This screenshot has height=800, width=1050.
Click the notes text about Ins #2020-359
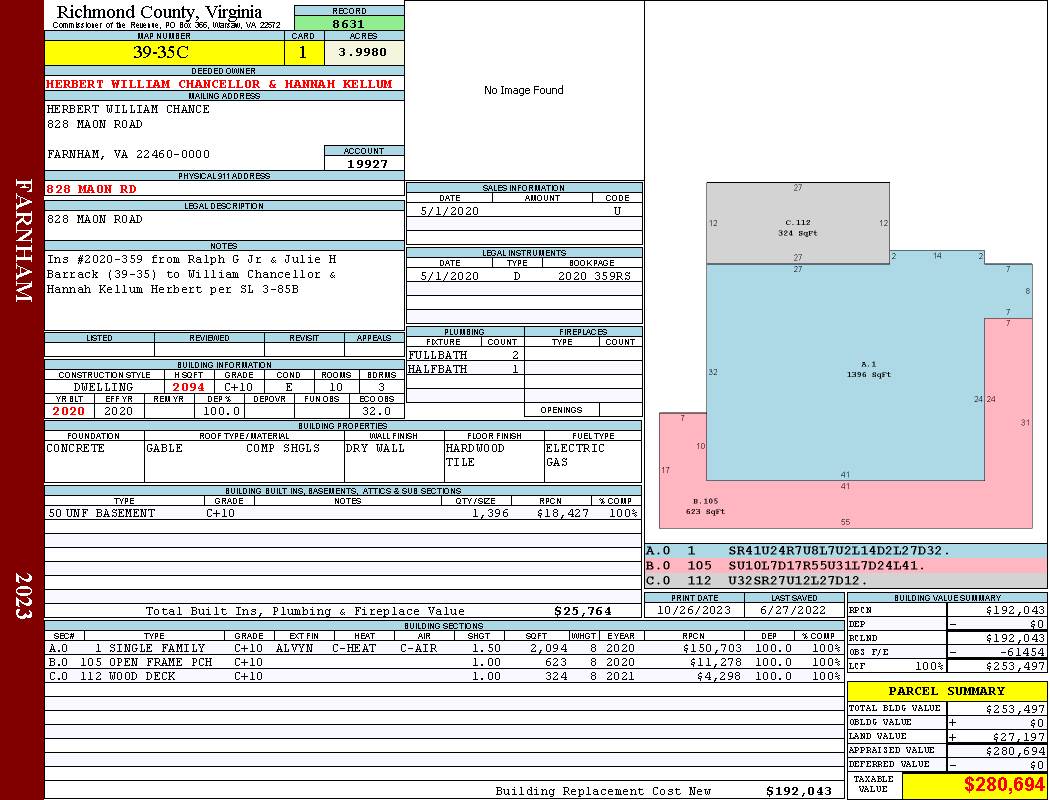tap(191, 274)
